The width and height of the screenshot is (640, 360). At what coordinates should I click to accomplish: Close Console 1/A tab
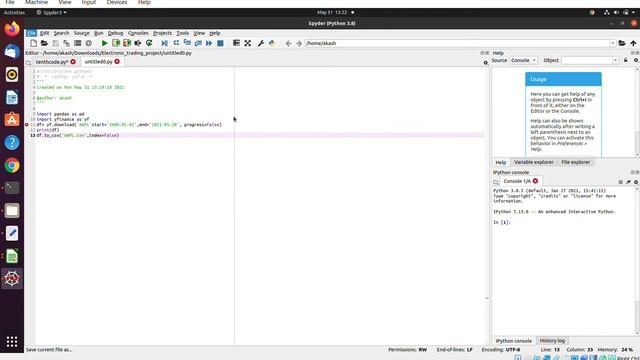[535, 181]
